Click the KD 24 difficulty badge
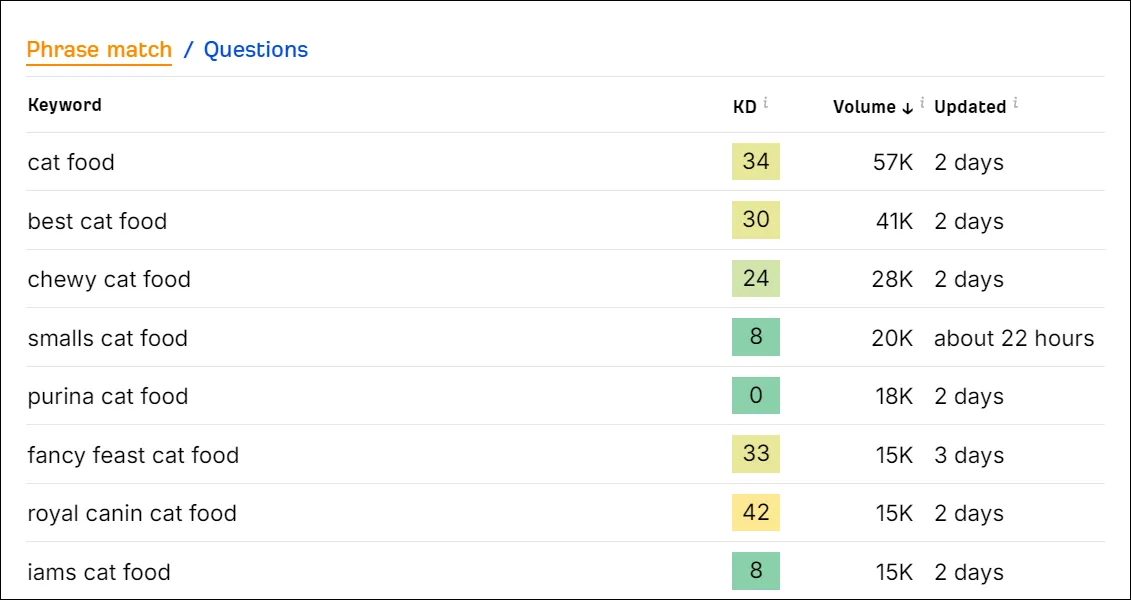Viewport: 1131px width, 600px height. (756, 278)
